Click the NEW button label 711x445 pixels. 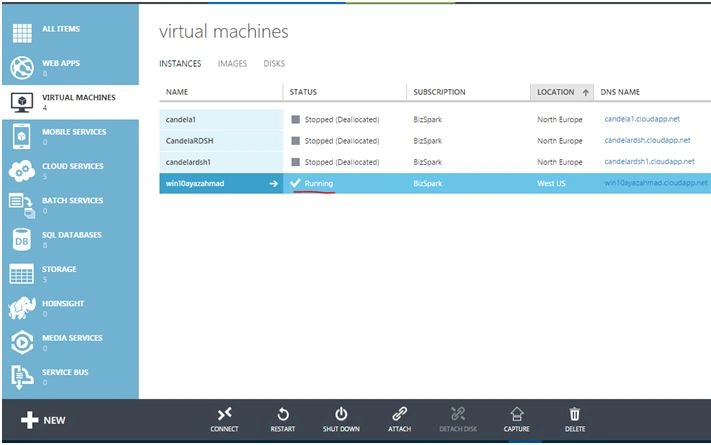(x=54, y=421)
